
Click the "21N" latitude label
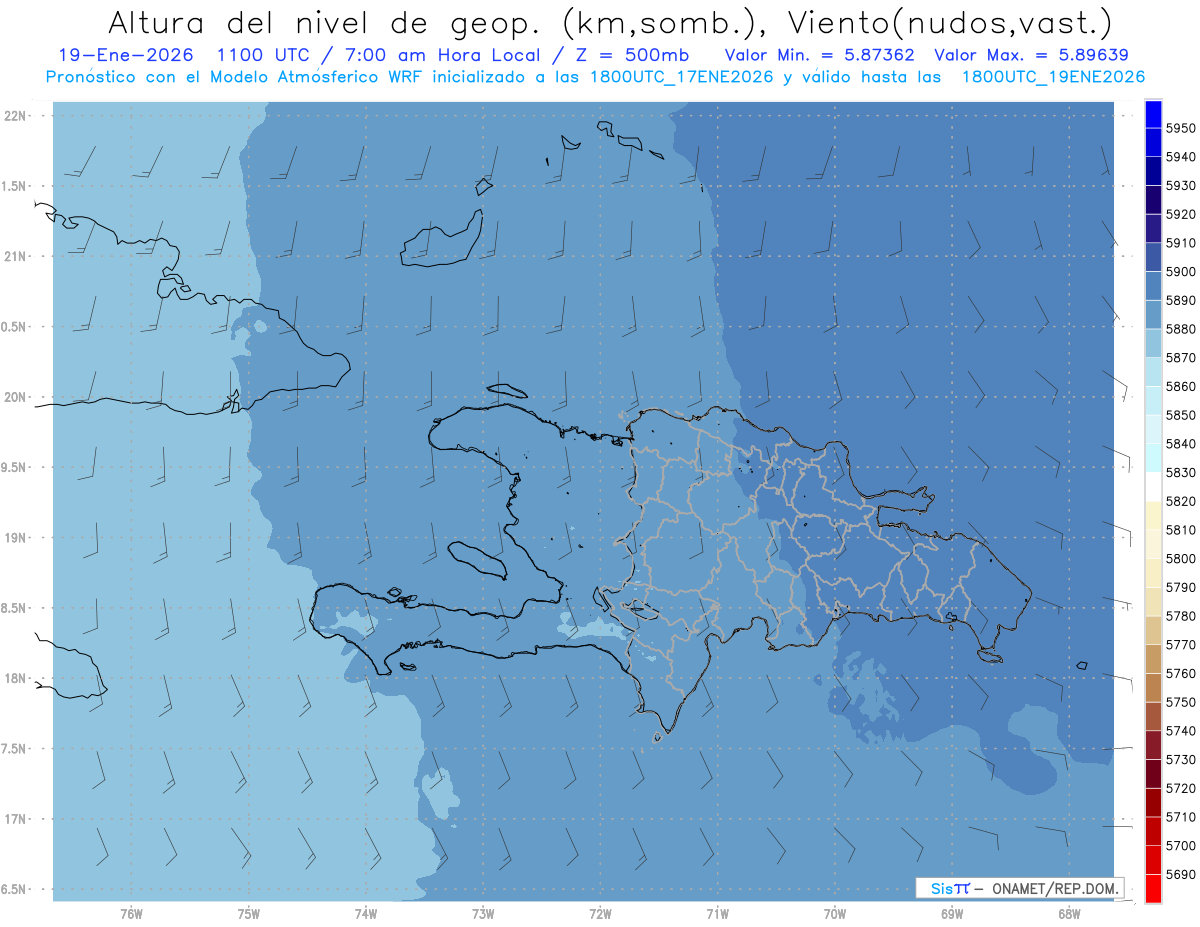click(x=16, y=257)
